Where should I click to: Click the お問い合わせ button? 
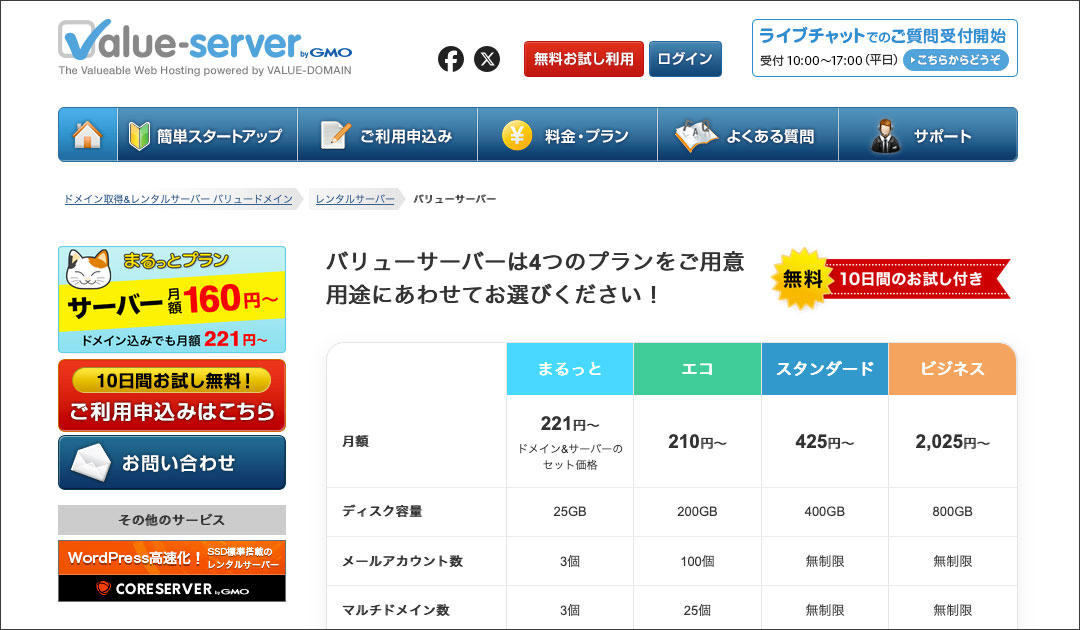click(172, 463)
